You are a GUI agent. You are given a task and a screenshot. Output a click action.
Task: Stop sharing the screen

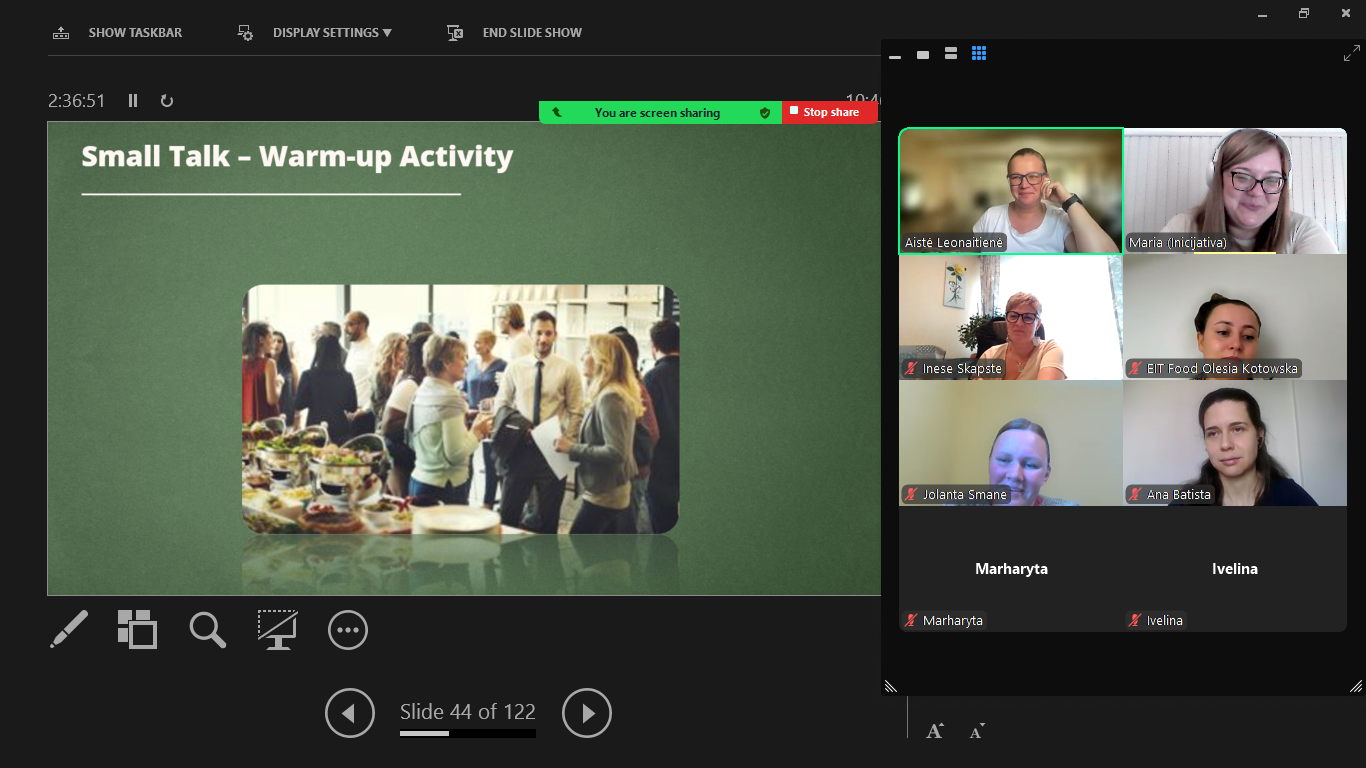829,112
